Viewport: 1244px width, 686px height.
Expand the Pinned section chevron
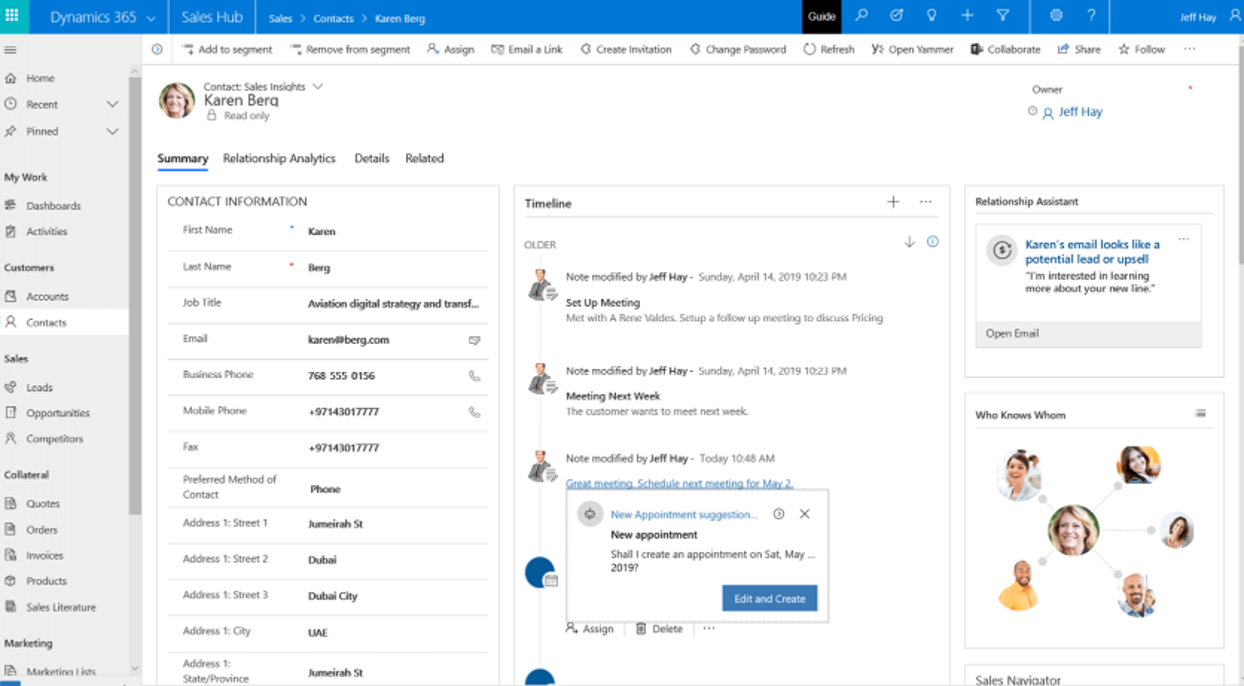pyautogui.click(x=112, y=131)
